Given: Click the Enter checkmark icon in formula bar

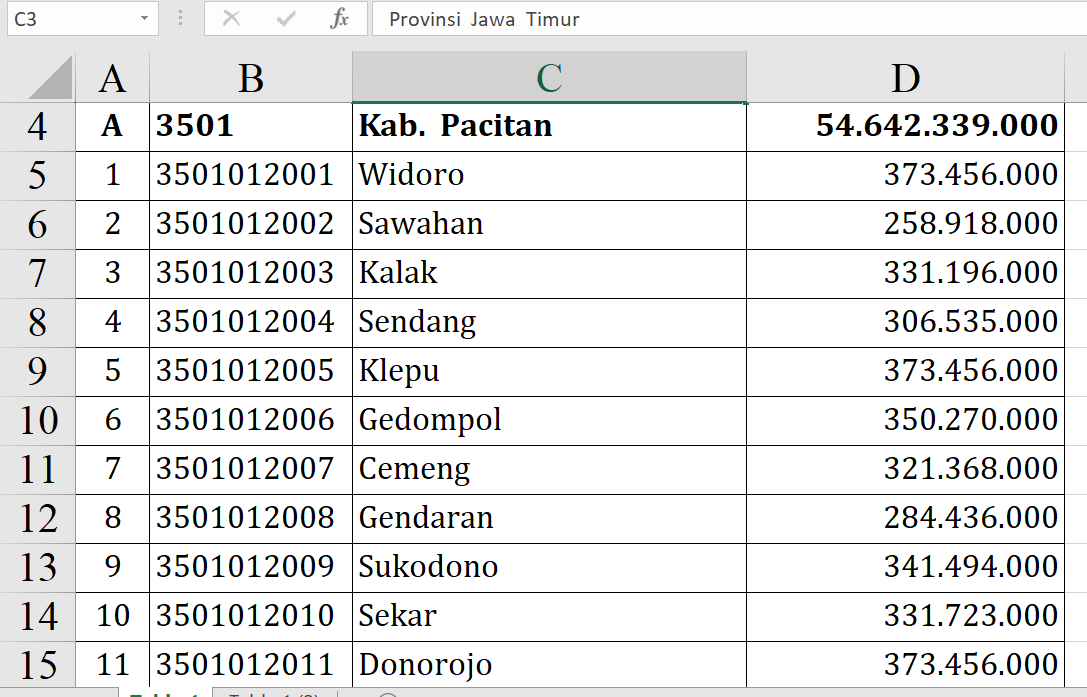Looking at the screenshot, I should tap(286, 19).
